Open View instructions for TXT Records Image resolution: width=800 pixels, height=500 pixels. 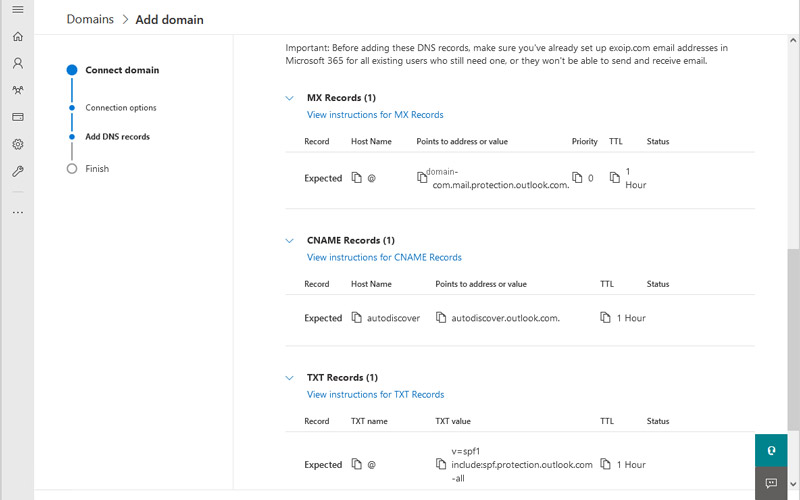[376, 394]
